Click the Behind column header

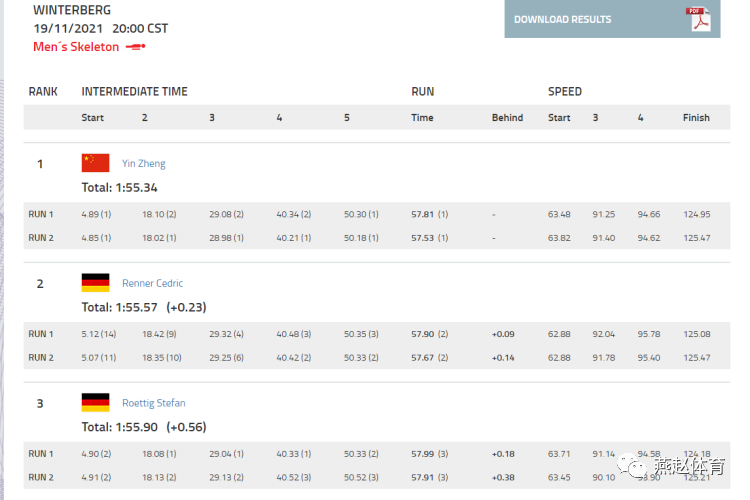(x=507, y=118)
